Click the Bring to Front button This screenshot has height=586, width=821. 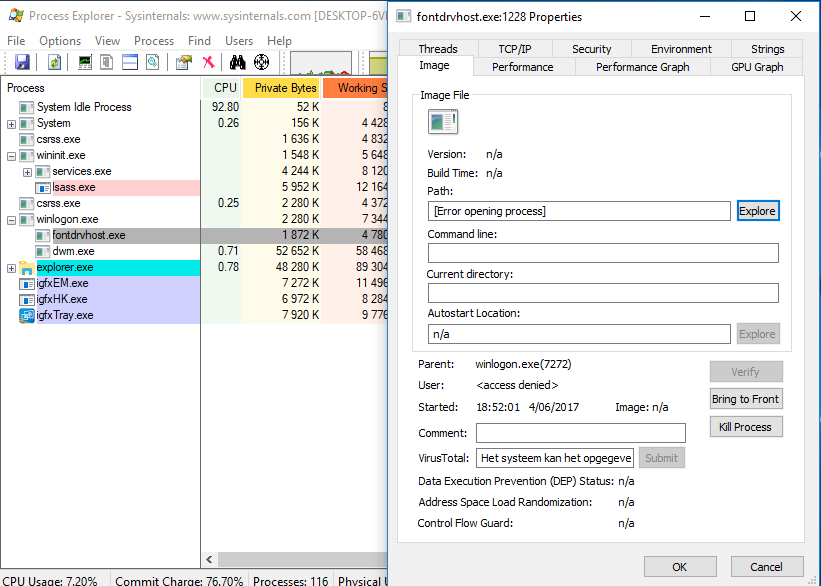[746, 399]
